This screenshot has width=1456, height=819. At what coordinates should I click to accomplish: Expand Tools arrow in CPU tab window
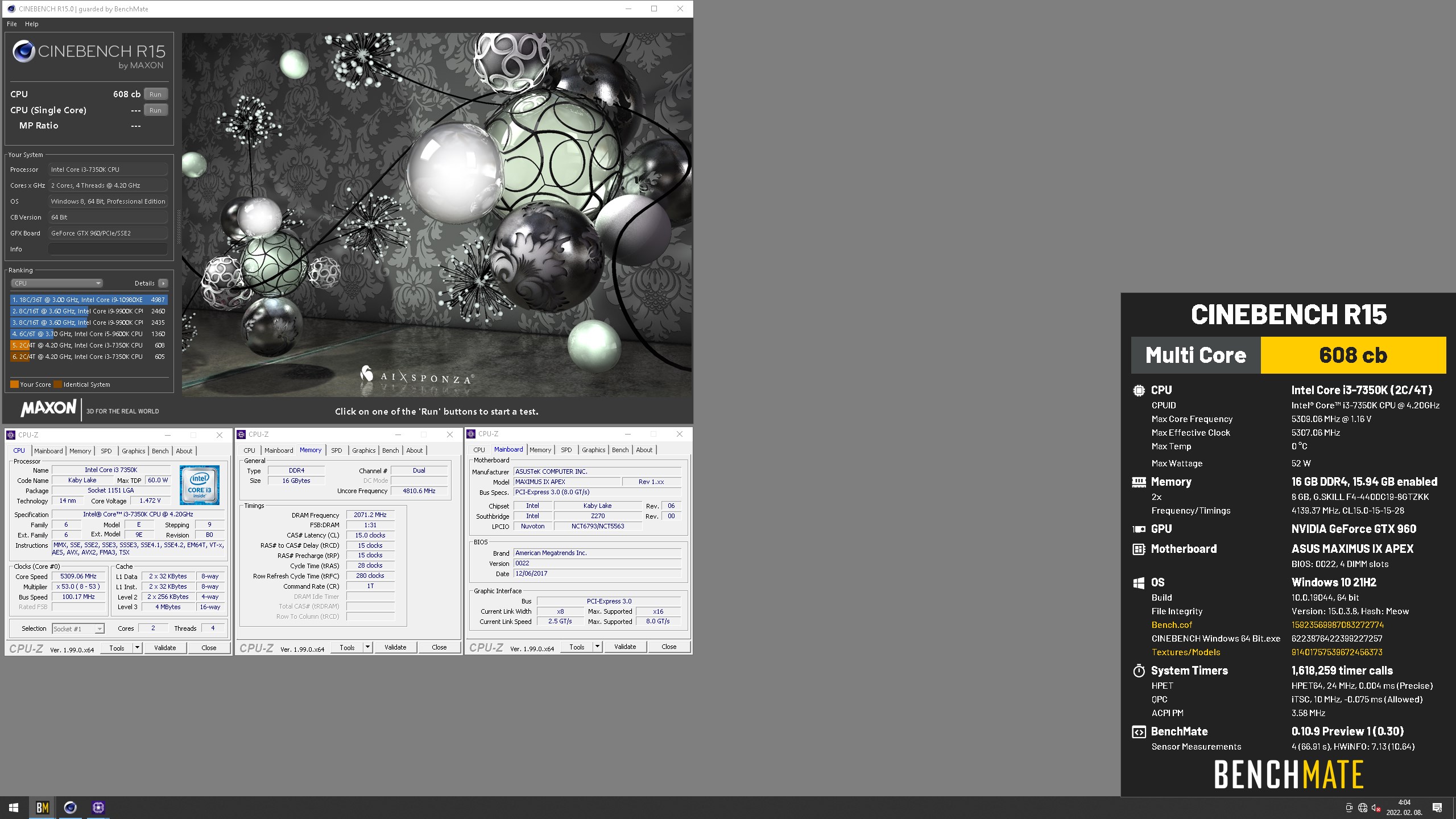(137, 648)
